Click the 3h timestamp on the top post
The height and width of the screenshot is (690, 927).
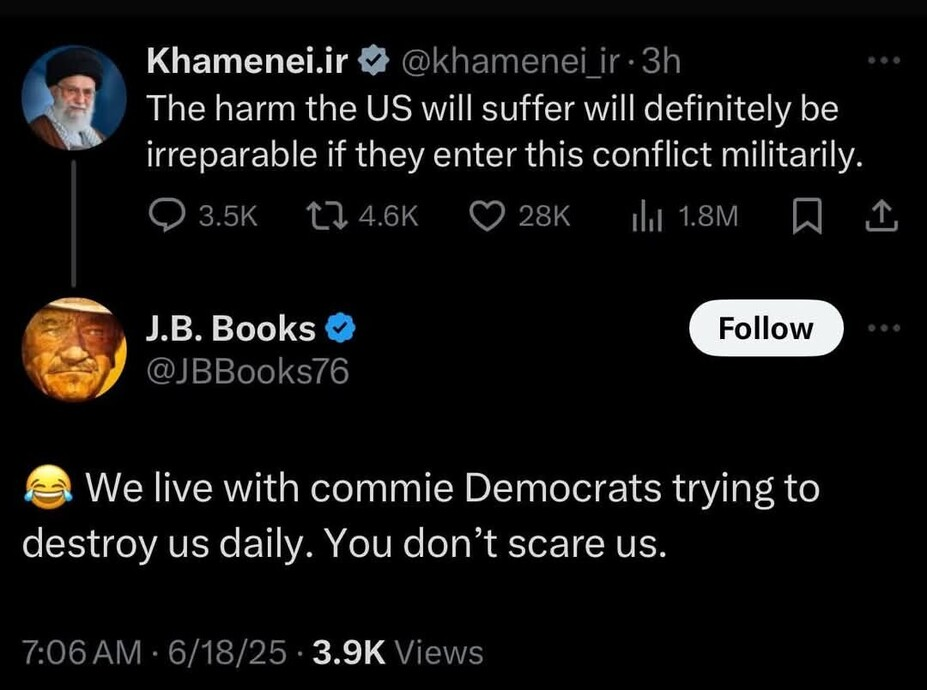pos(661,62)
